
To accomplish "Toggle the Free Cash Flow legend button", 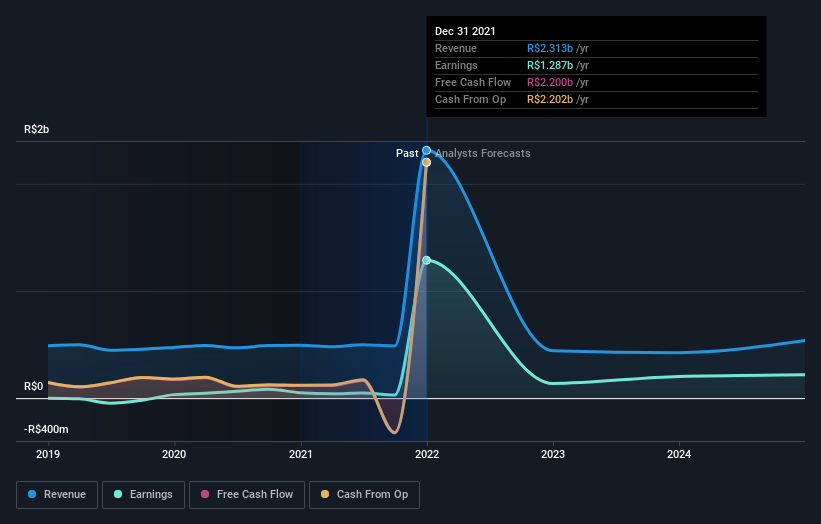I will [x=247, y=495].
